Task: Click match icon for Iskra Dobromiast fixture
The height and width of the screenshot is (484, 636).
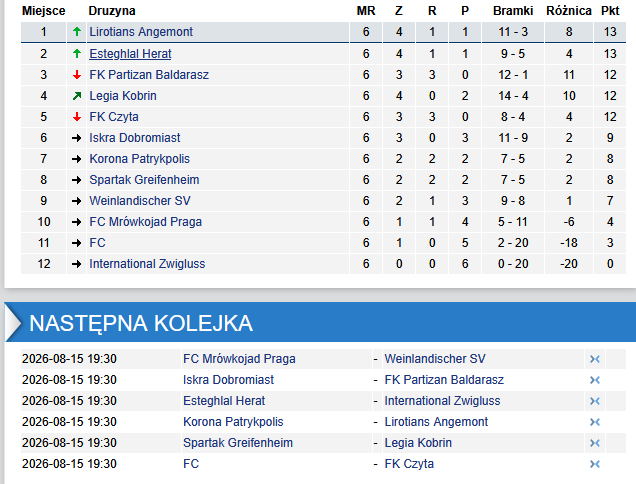Action: tap(595, 380)
